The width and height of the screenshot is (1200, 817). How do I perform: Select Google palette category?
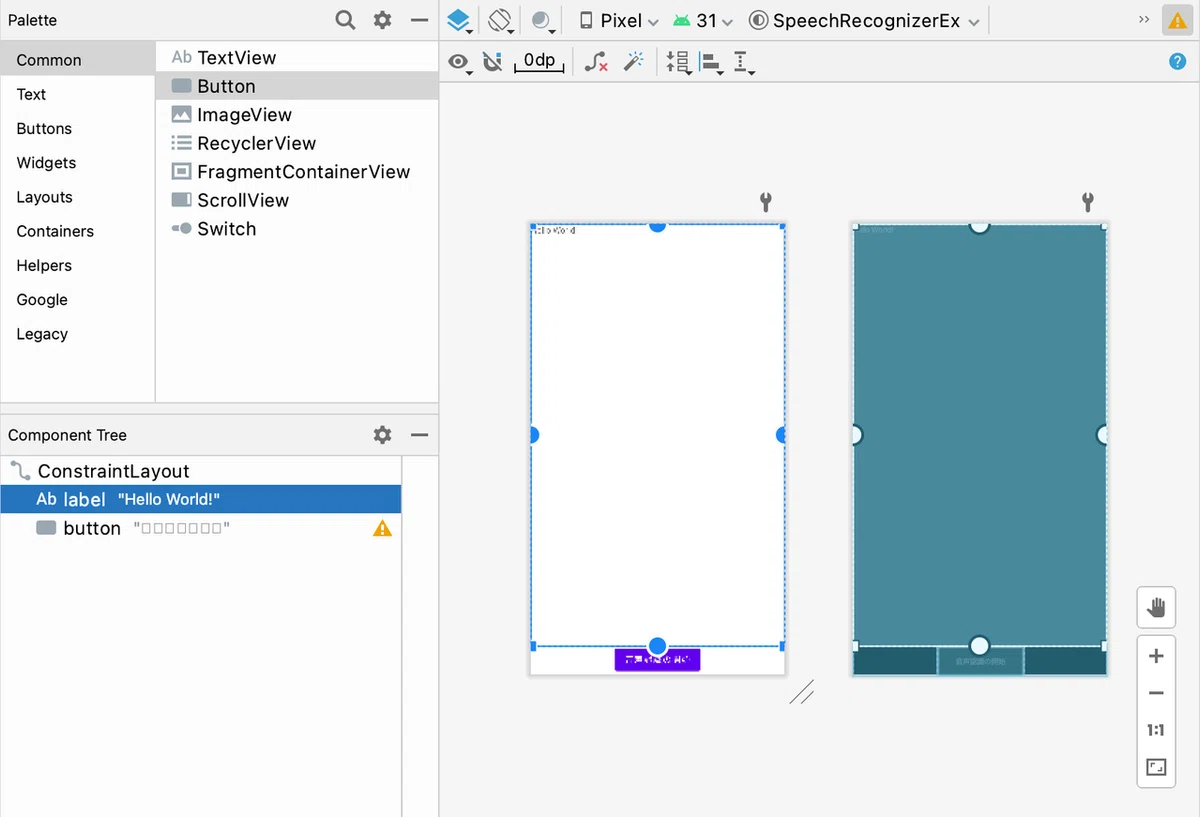click(78, 299)
